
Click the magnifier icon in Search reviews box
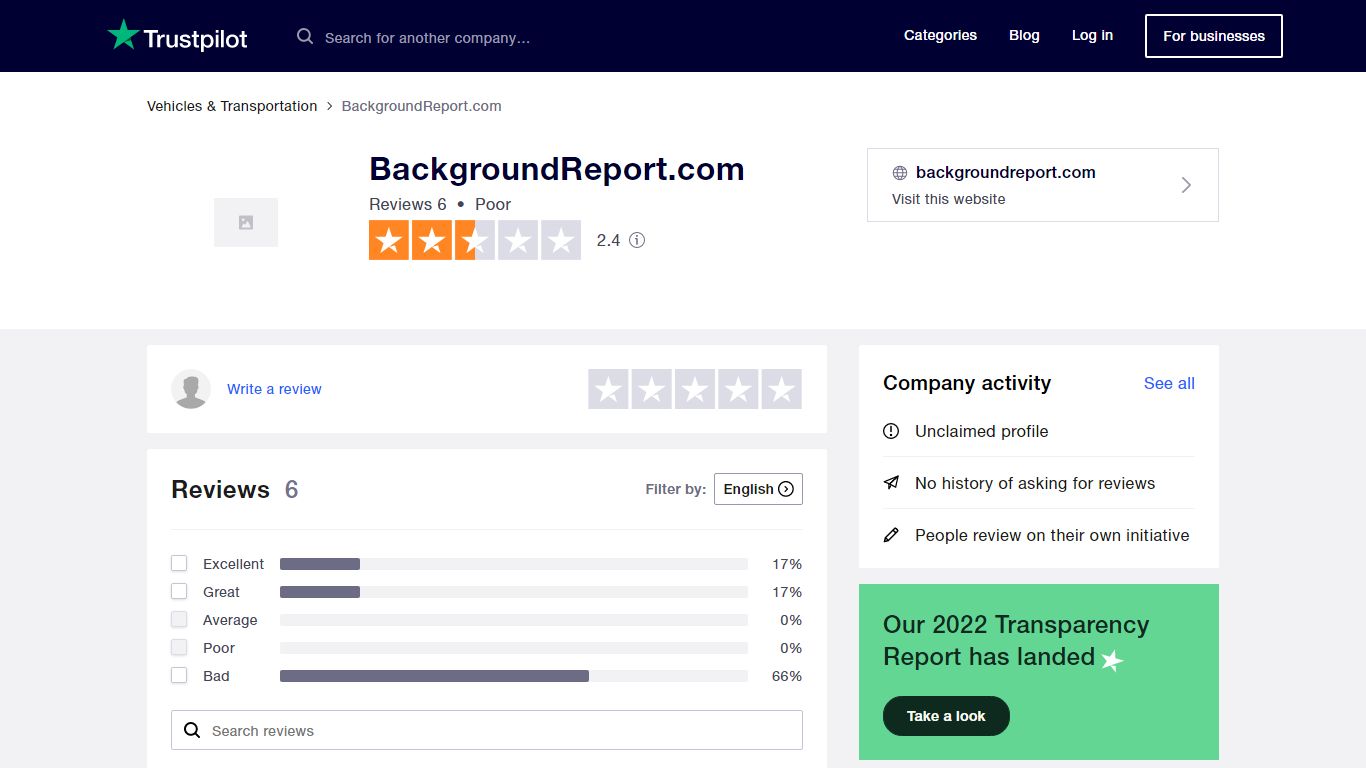point(192,730)
